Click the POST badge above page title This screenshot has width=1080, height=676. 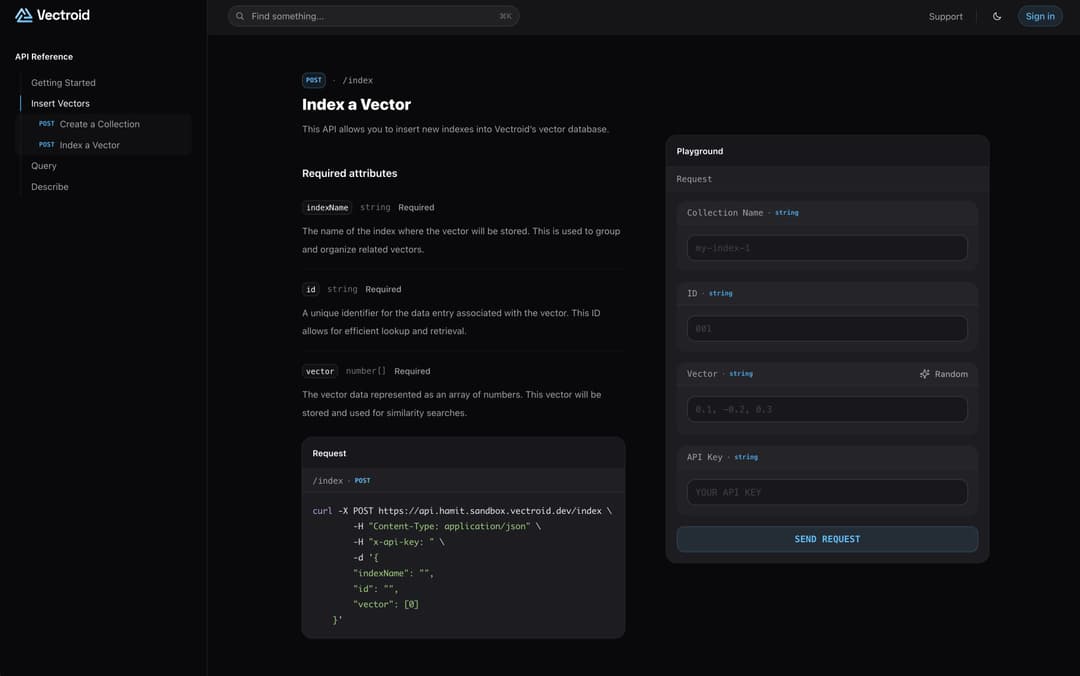(314, 80)
